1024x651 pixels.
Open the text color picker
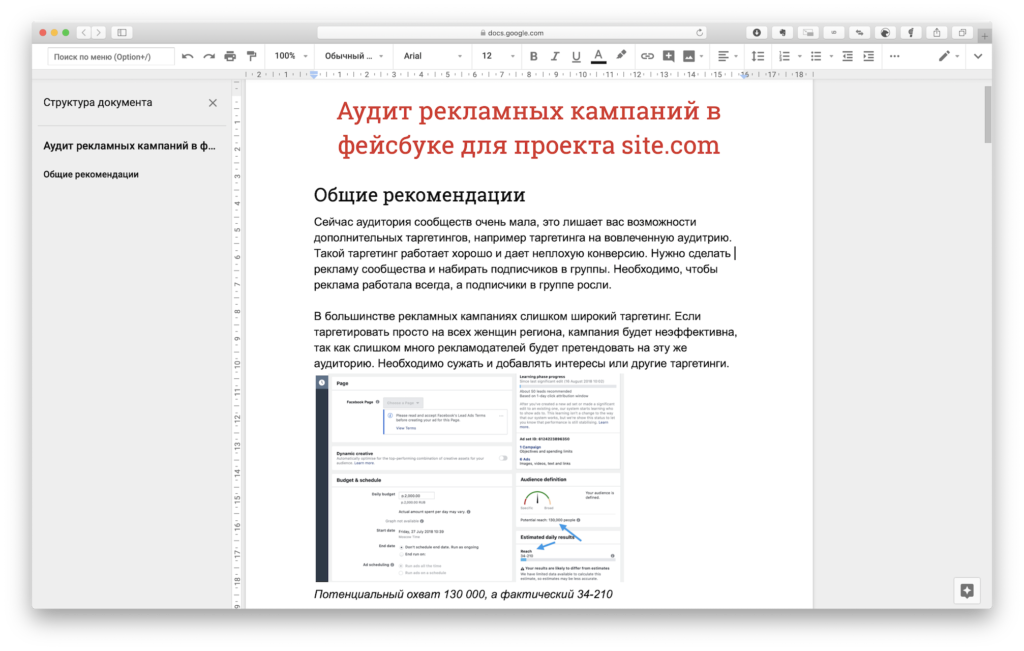click(598, 57)
